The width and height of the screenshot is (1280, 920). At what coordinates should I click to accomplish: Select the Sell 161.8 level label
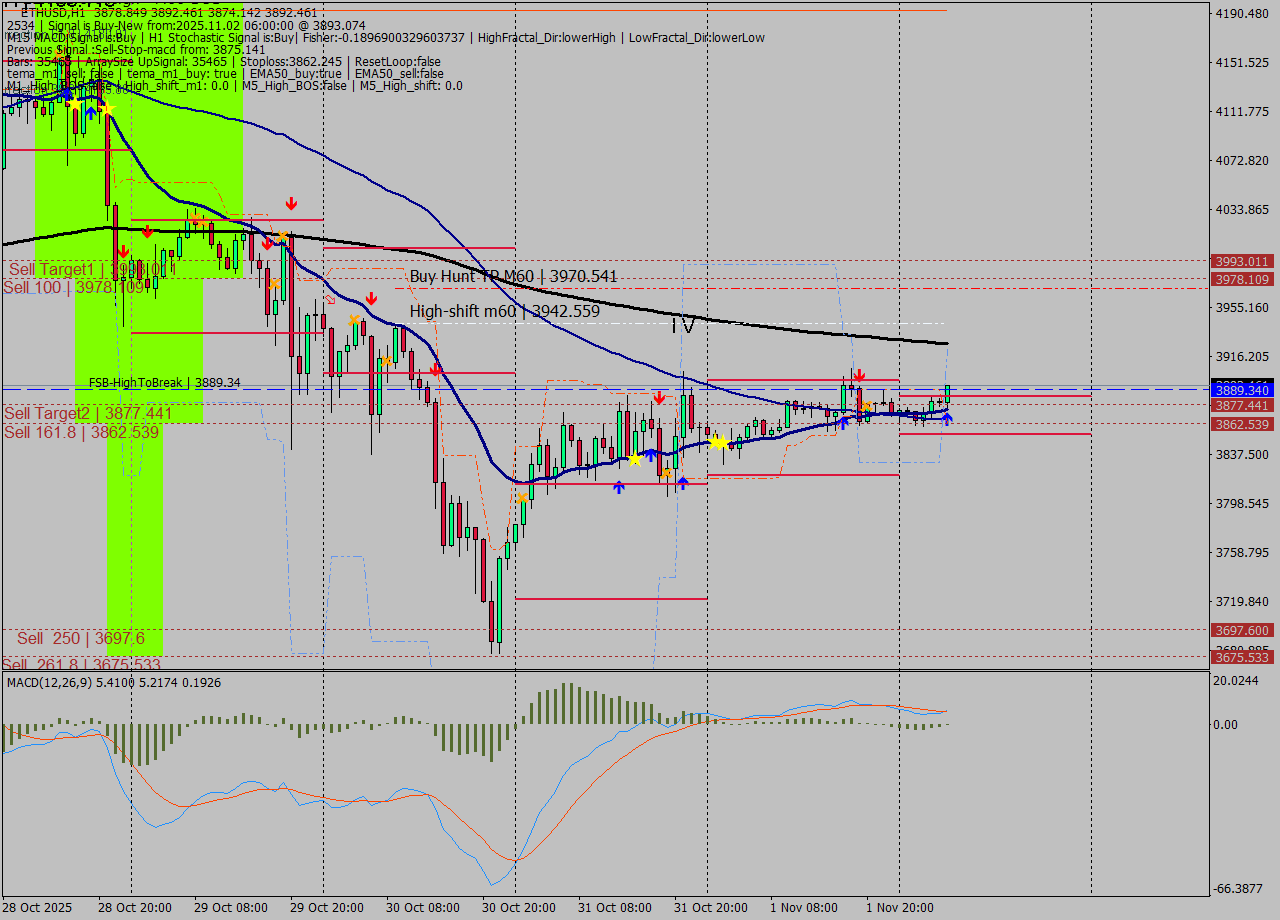coord(81,432)
